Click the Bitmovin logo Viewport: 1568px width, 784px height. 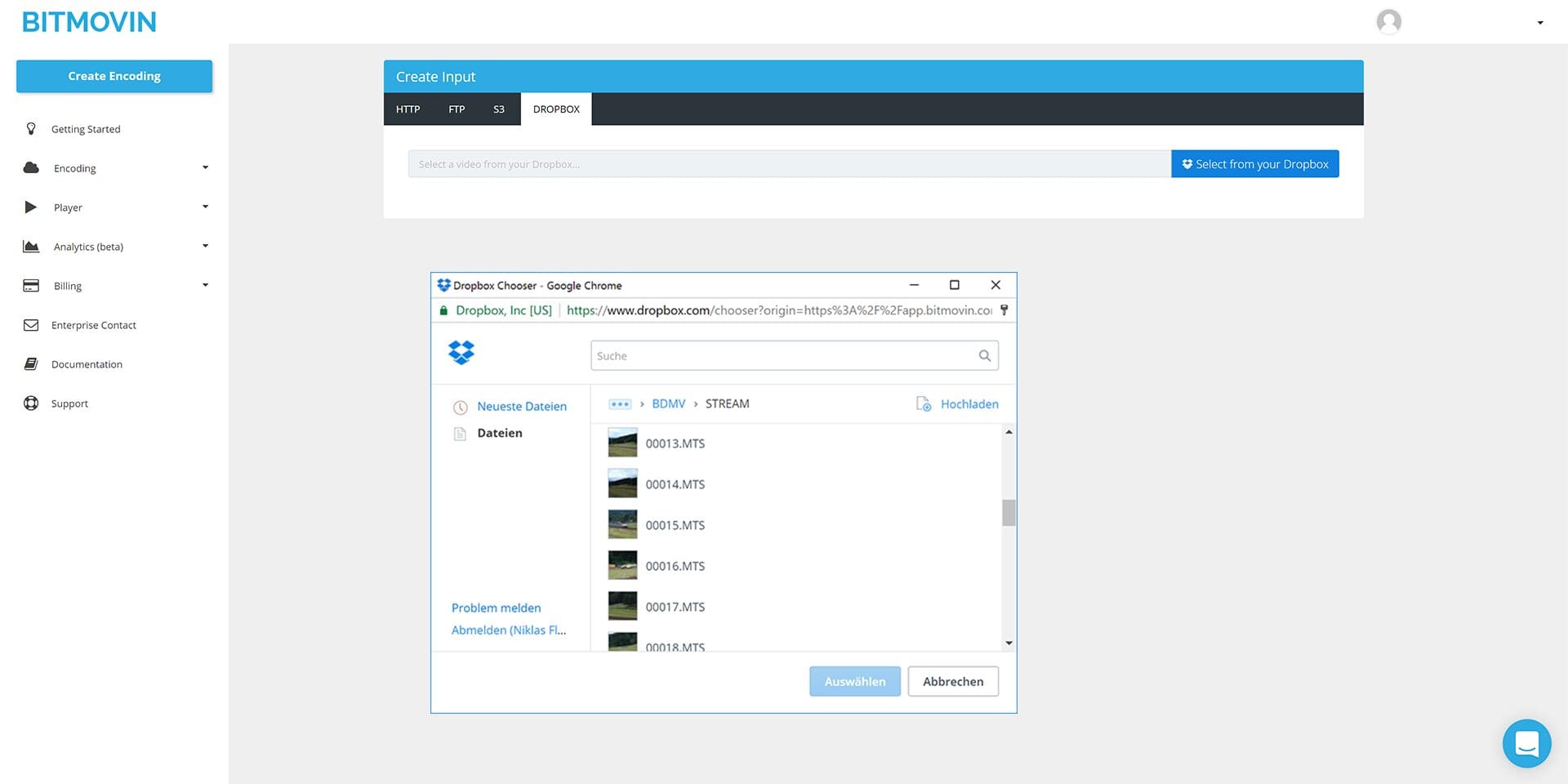(x=89, y=22)
